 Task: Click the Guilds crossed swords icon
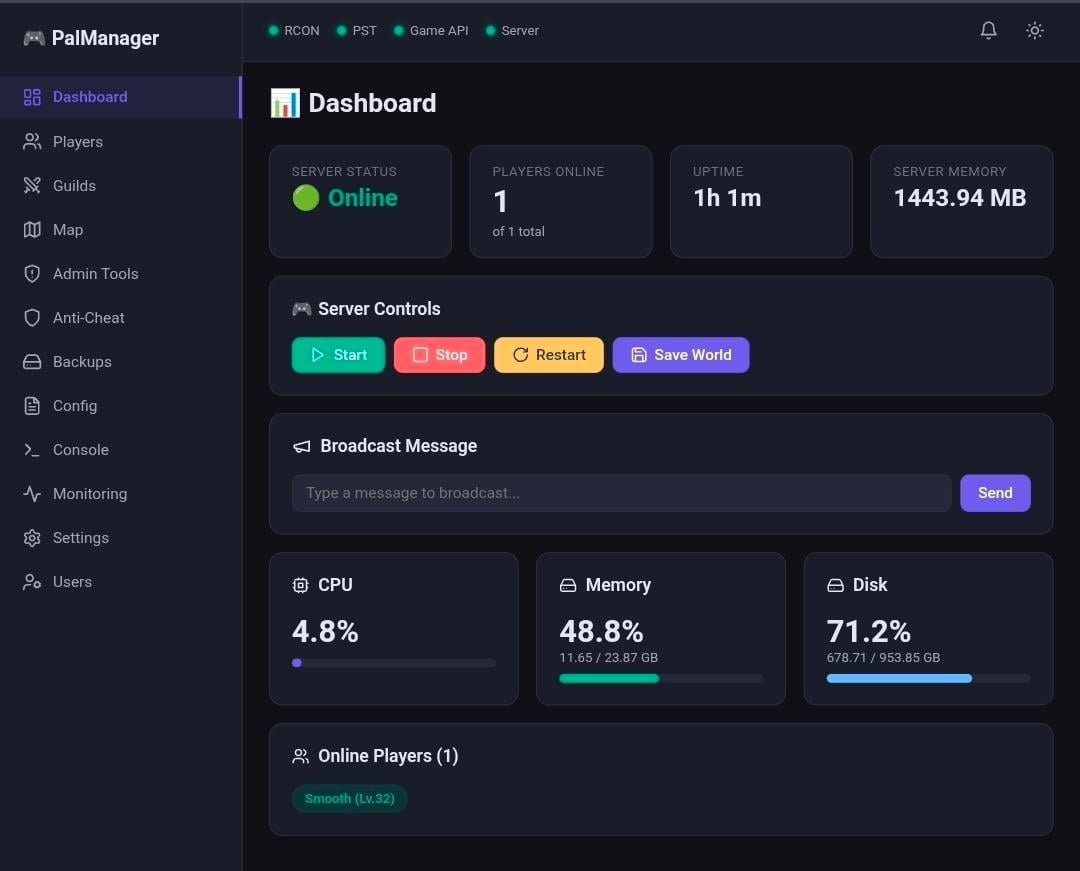point(32,186)
